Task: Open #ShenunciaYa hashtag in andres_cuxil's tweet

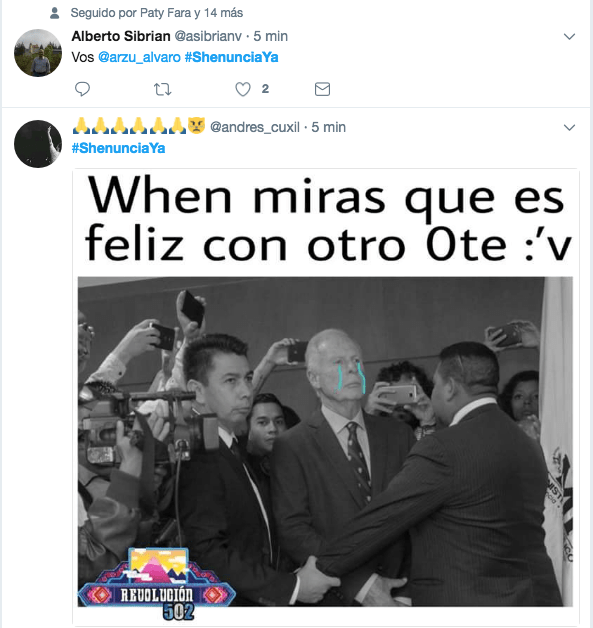Action: 119,148
